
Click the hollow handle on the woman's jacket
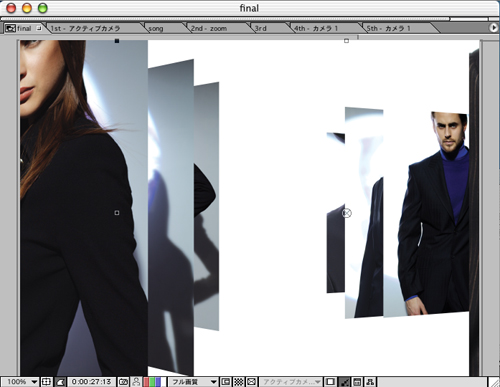point(117,213)
